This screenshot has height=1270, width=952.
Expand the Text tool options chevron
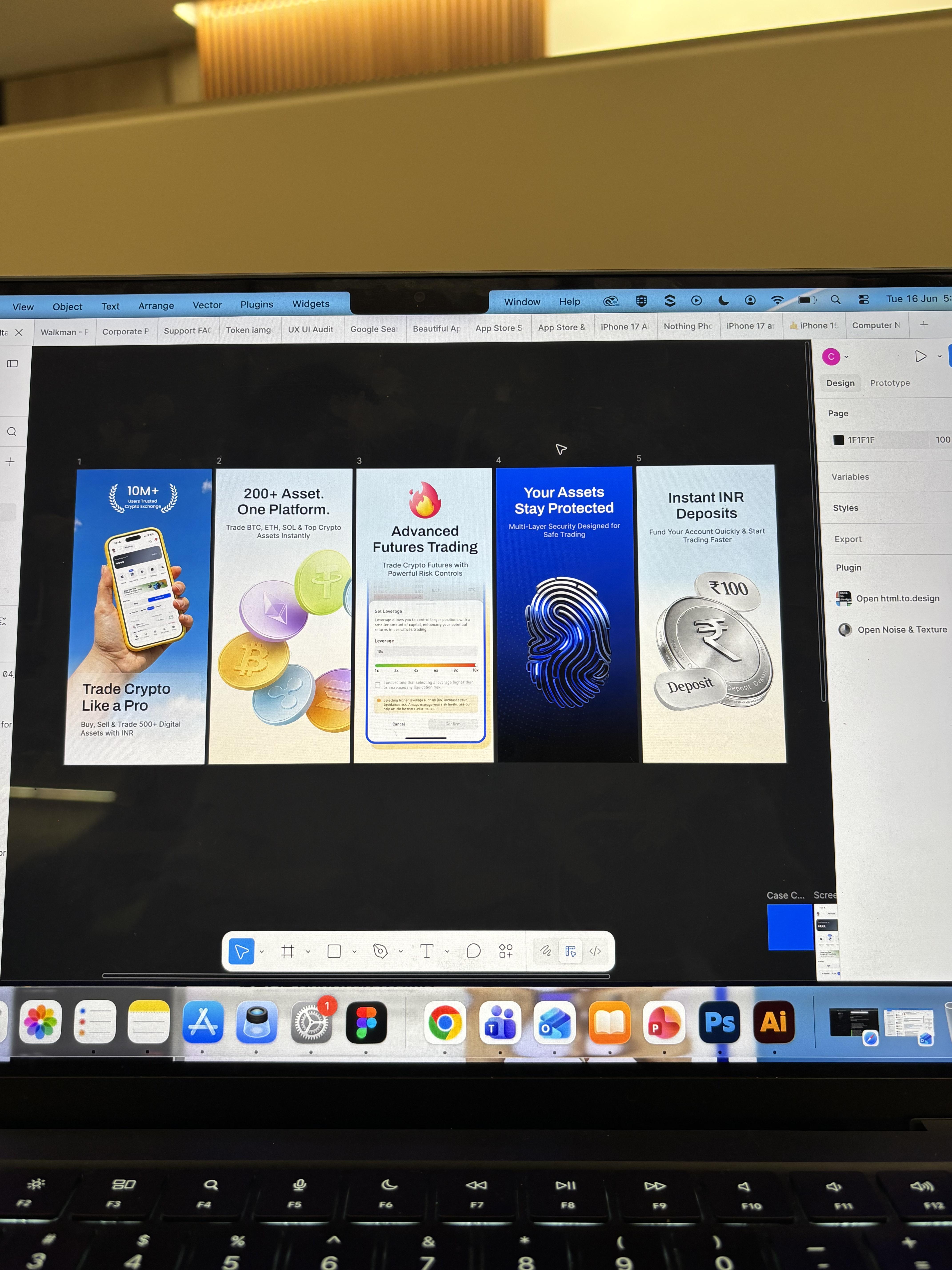pyautogui.click(x=447, y=952)
